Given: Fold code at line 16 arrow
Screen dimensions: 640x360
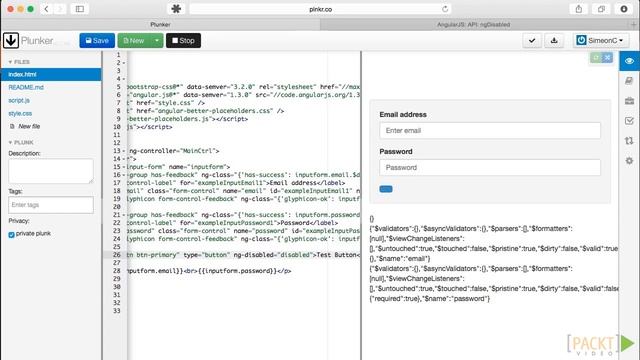Looking at the screenshot, I should tap(124, 175).
